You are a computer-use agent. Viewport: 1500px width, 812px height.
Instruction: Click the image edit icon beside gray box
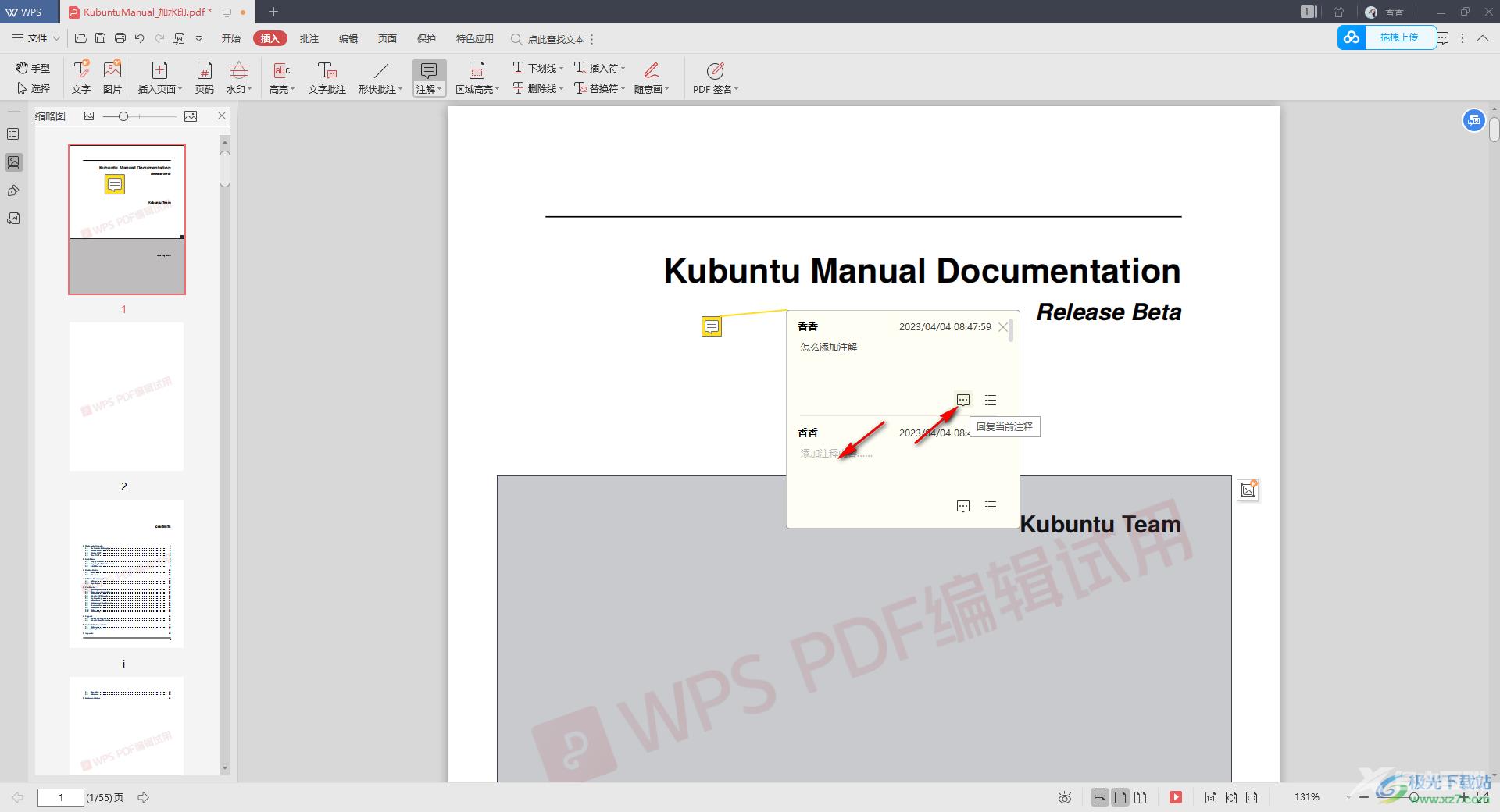(x=1248, y=490)
